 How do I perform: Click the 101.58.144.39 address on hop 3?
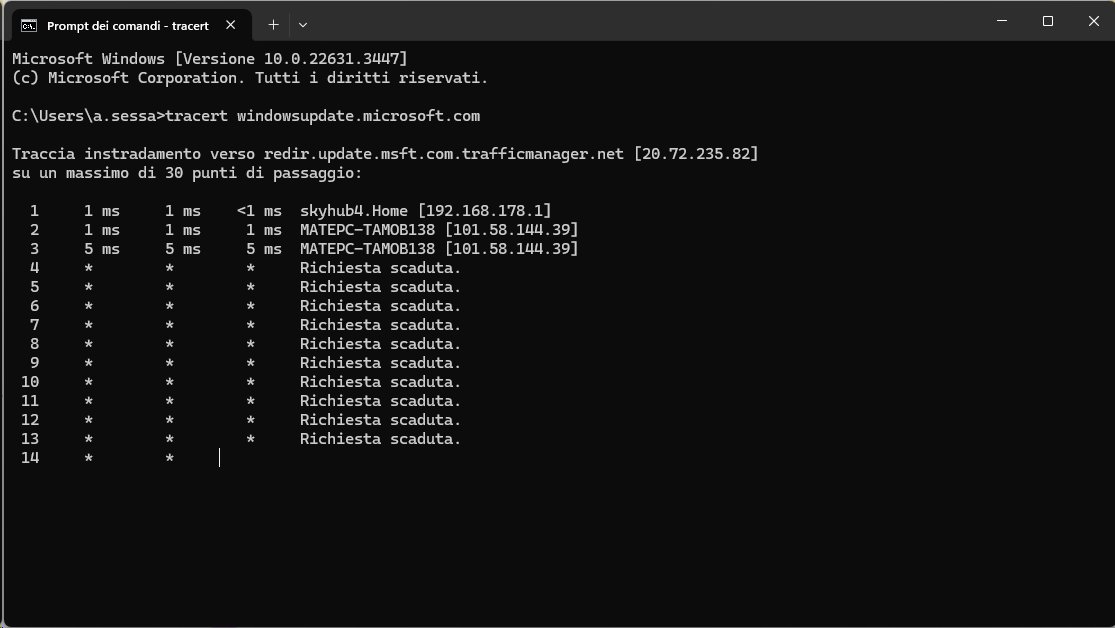click(512, 249)
